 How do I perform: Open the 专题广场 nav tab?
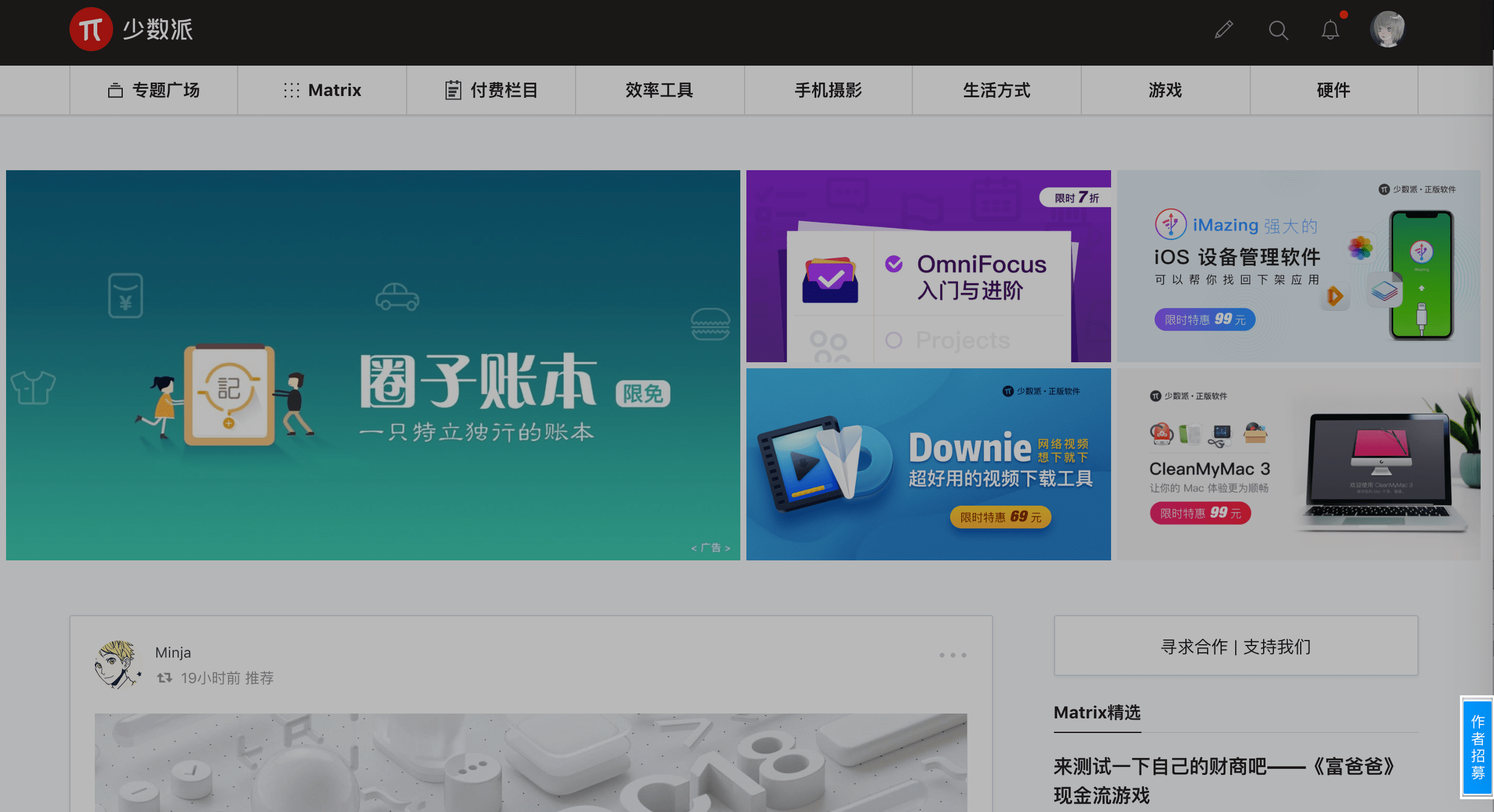(154, 90)
